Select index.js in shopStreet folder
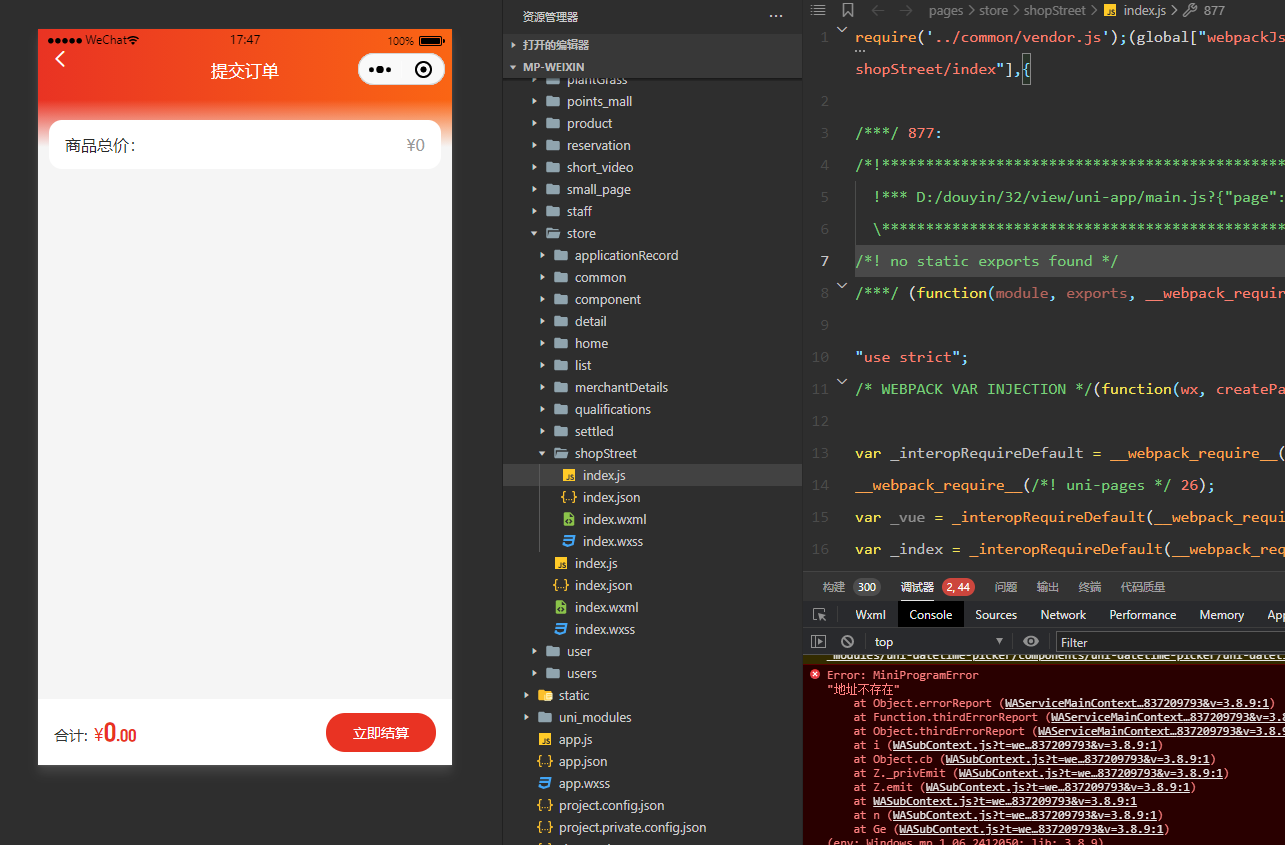 604,475
